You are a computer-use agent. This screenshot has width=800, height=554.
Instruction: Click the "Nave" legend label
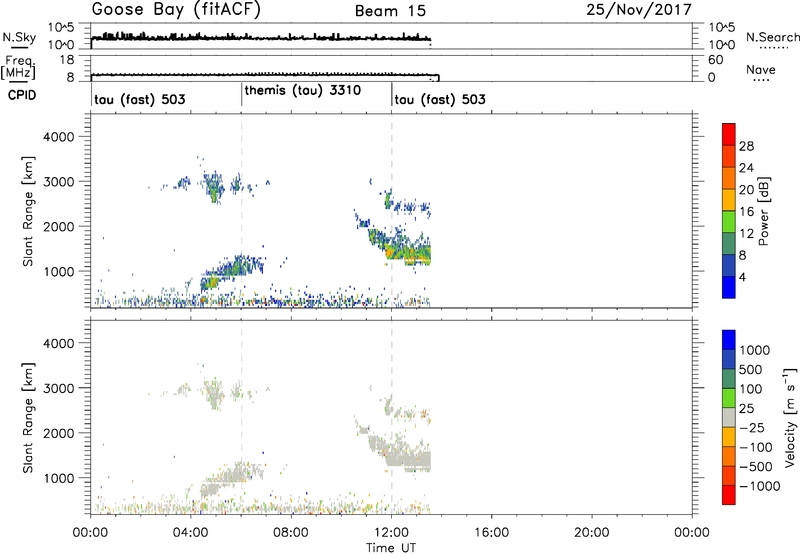tap(760, 70)
